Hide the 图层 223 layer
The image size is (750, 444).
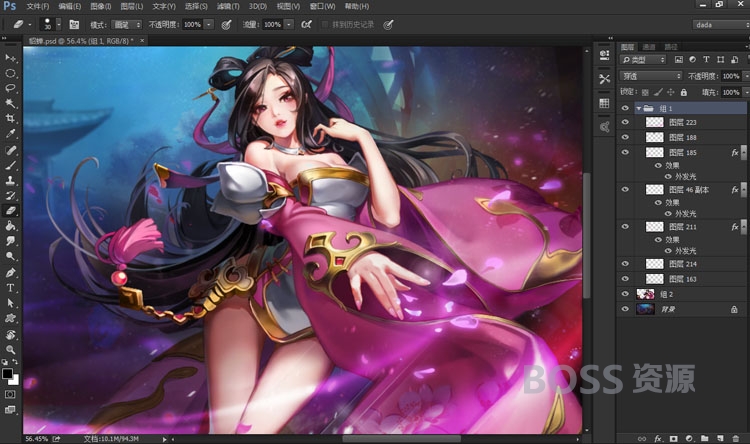tap(625, 122)
